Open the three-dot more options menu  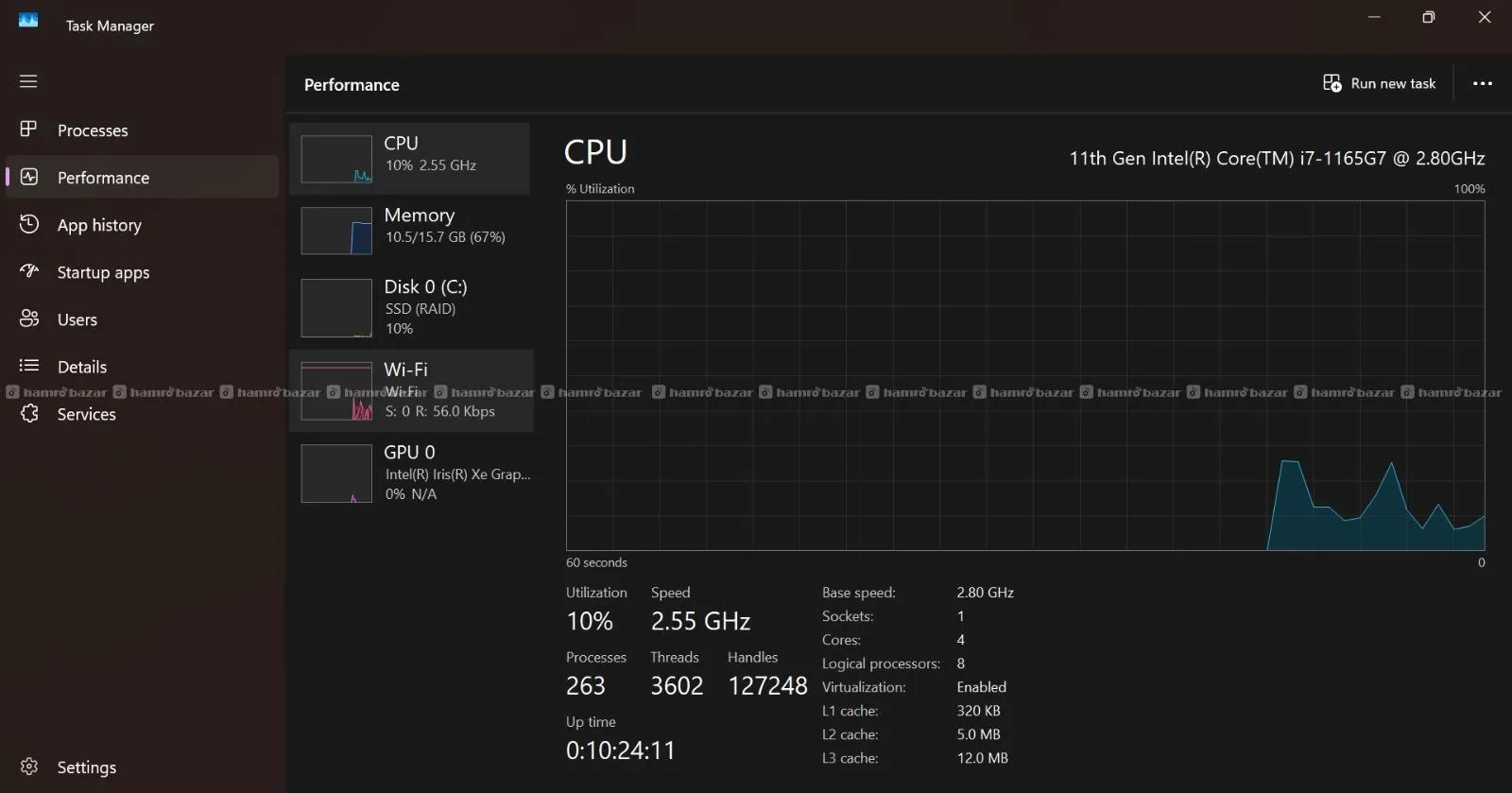1483,83
